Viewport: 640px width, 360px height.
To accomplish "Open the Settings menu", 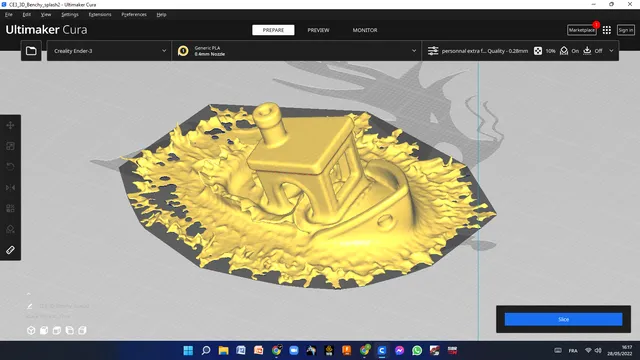I will [69, 14].
